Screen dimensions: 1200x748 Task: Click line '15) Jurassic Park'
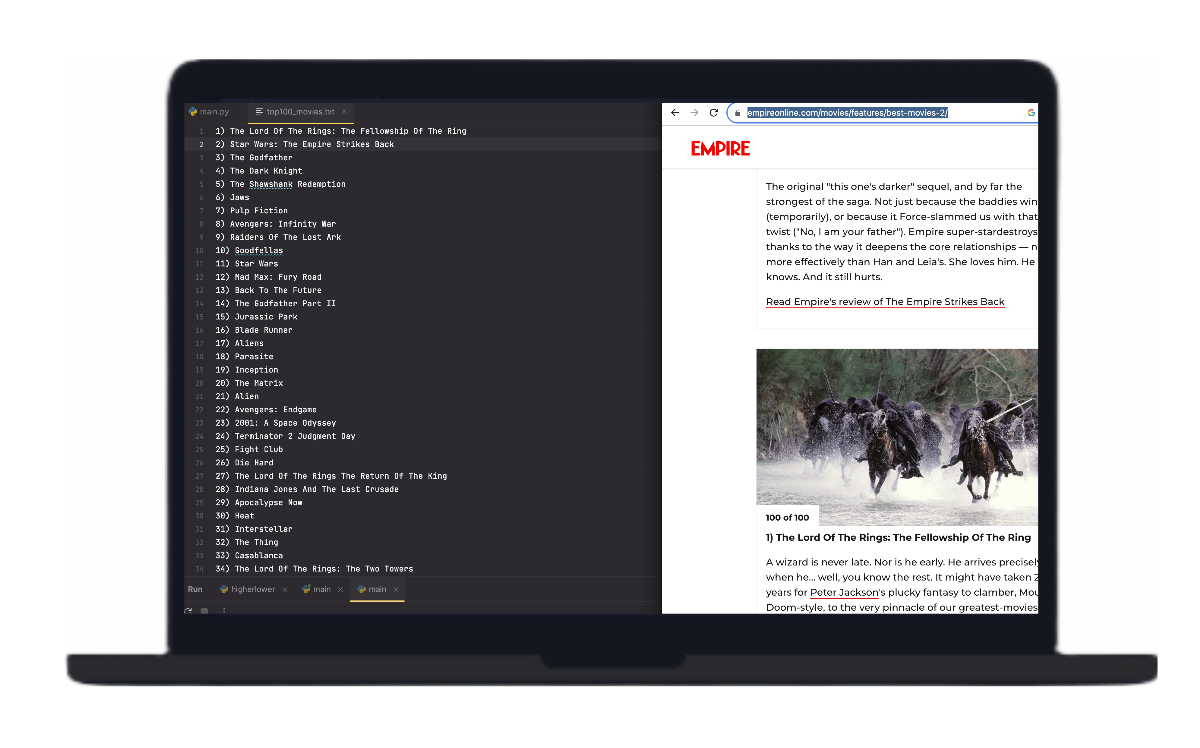[256, 317]
